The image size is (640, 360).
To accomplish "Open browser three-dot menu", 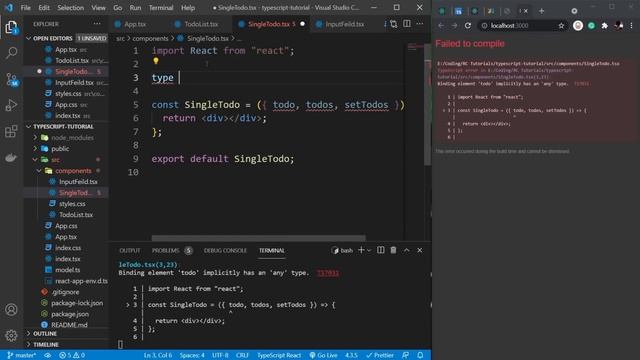I will tap(631, 26).
